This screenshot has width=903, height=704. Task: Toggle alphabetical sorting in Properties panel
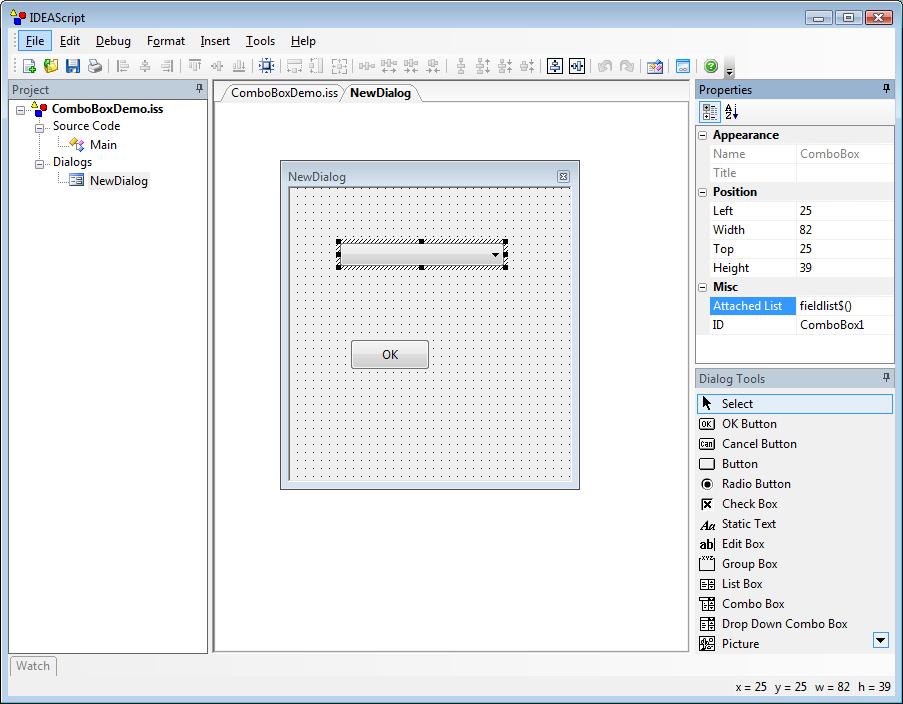pos(731,111)
